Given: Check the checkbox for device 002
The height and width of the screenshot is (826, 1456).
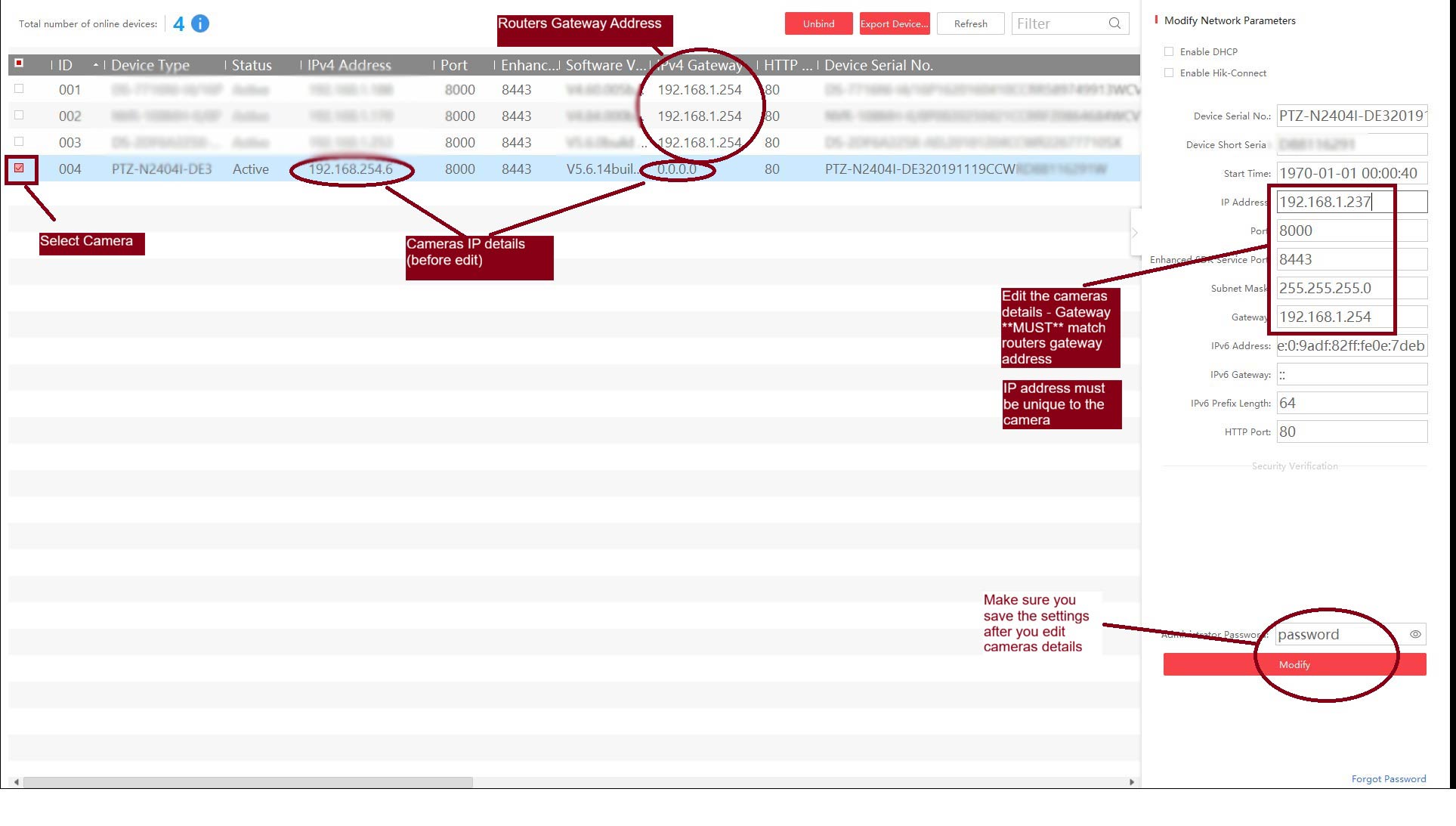Looking at the screenshot, I should coord(20,116).
